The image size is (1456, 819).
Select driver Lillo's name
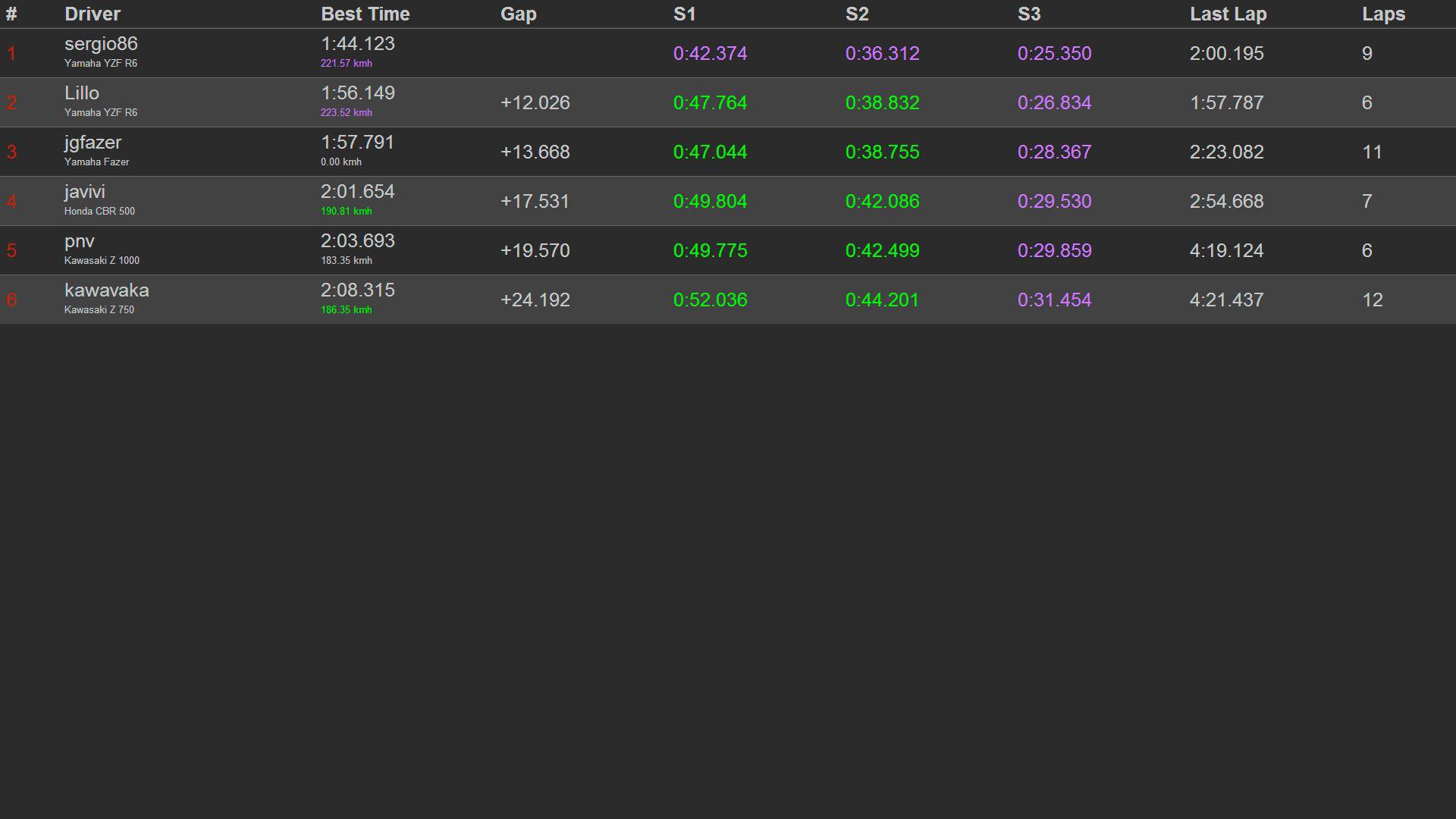[x=82, y=93]
